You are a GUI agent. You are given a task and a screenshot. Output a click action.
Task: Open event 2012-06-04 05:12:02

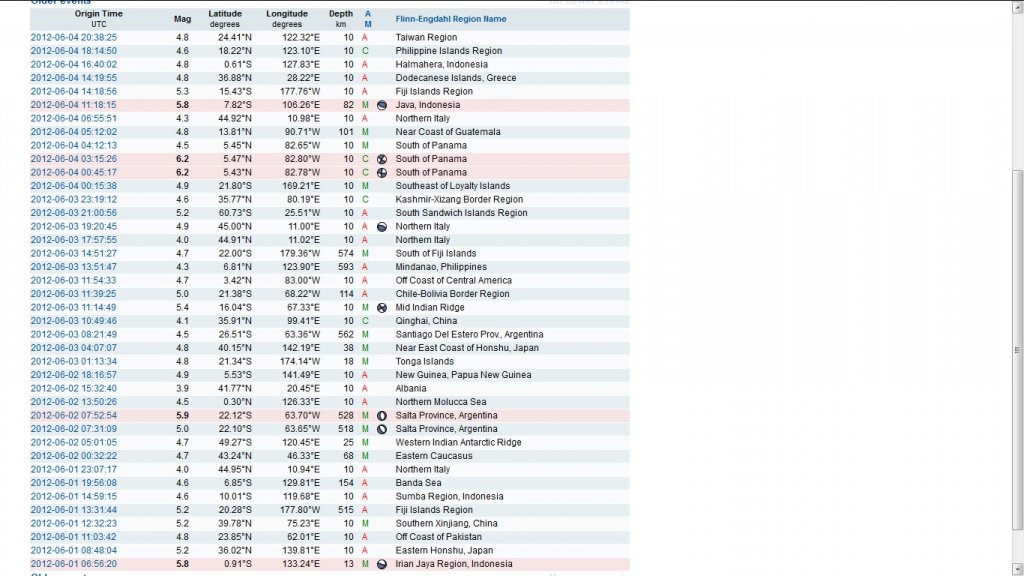[x=74, y=132]
